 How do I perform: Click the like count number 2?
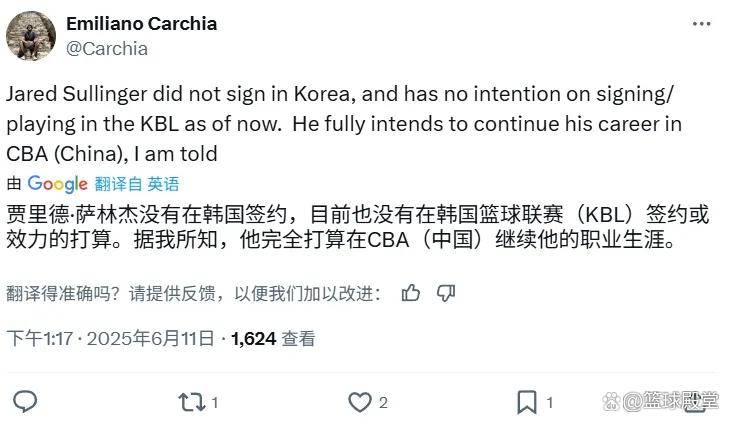(383, 402)
